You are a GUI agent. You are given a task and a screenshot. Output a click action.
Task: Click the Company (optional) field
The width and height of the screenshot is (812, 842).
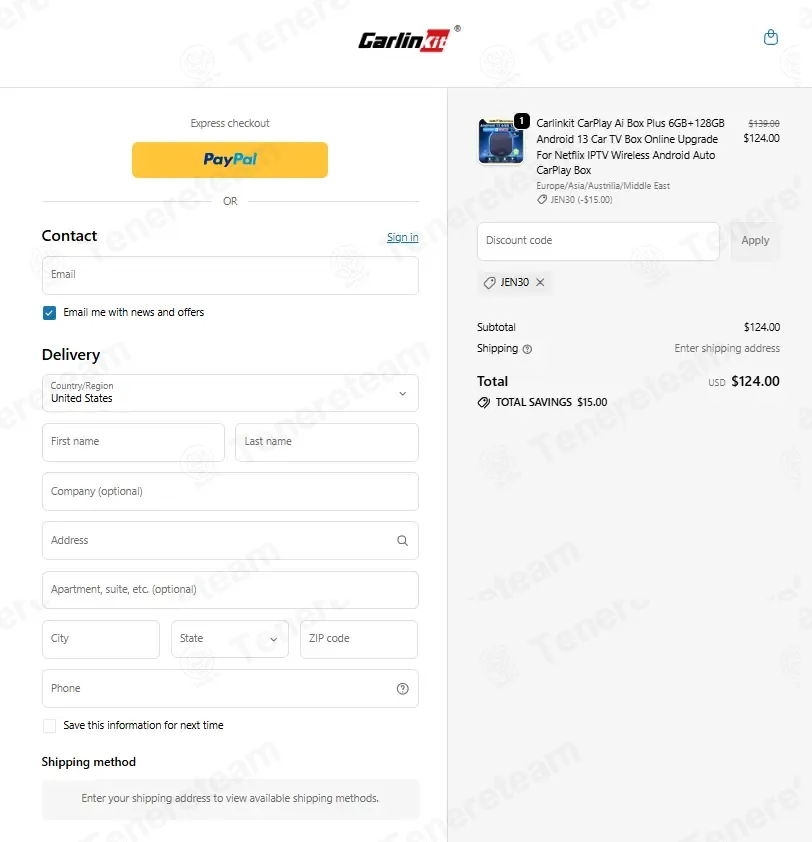click(230, 491)
